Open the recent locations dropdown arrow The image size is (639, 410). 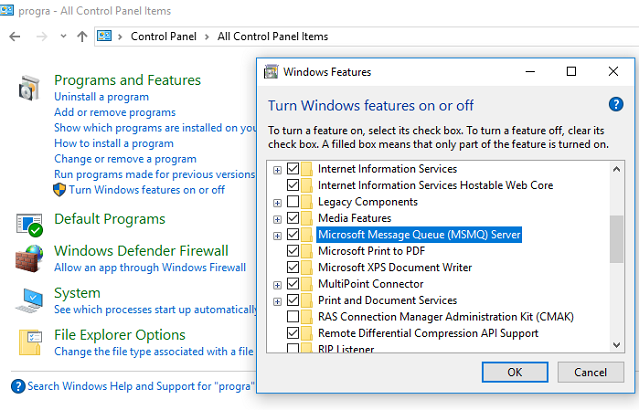(x=63, y=36)
